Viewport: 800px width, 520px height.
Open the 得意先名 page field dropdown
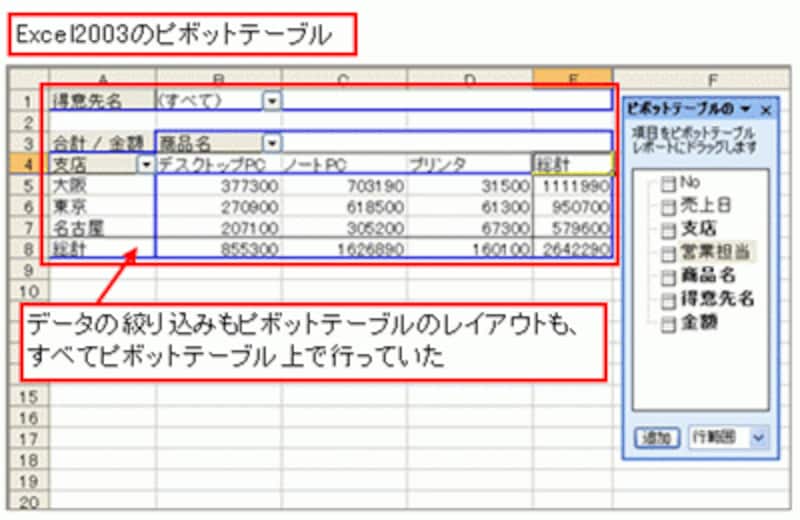[x=272, y=101]
